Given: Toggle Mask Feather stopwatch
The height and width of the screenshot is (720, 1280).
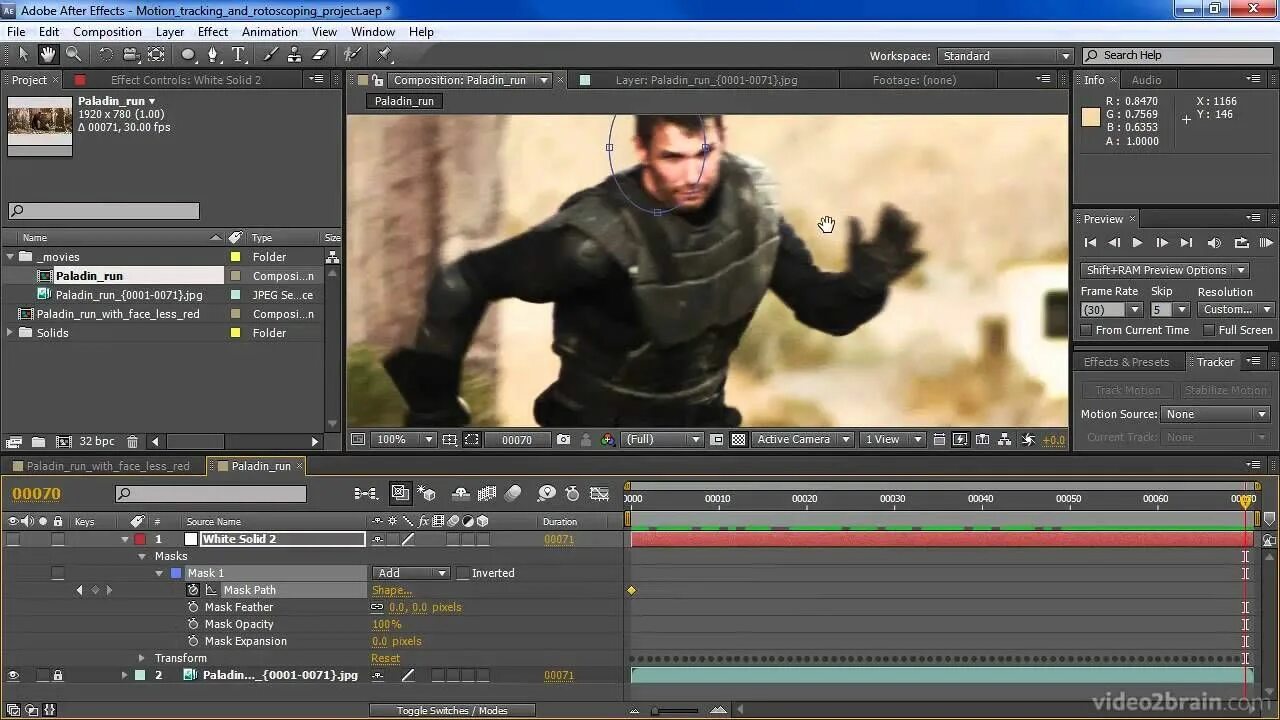Looking at the screenshot, I should (193, 607).
